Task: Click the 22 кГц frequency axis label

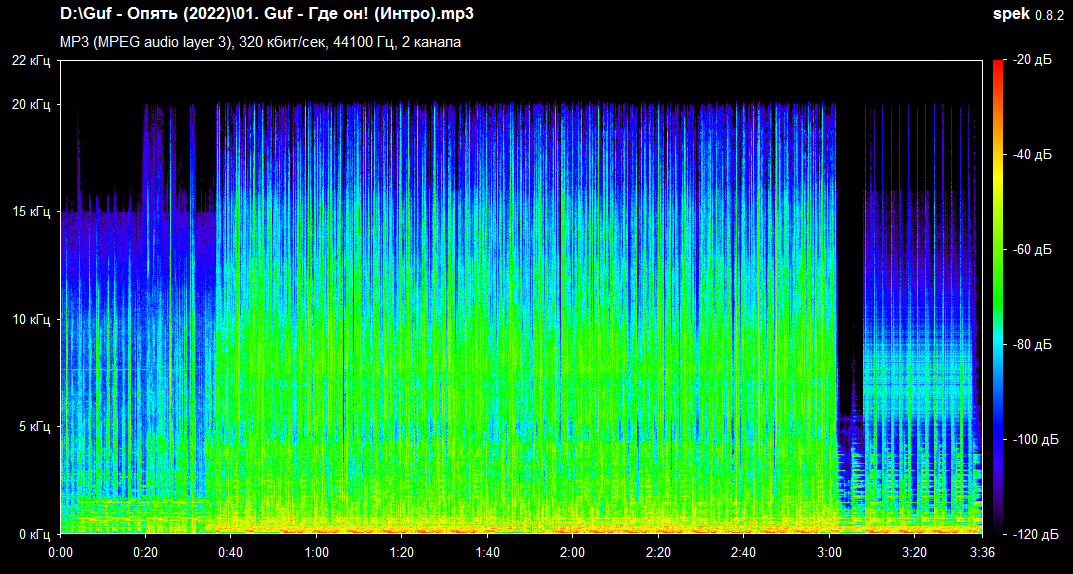Action: click(x=31, y=61)
